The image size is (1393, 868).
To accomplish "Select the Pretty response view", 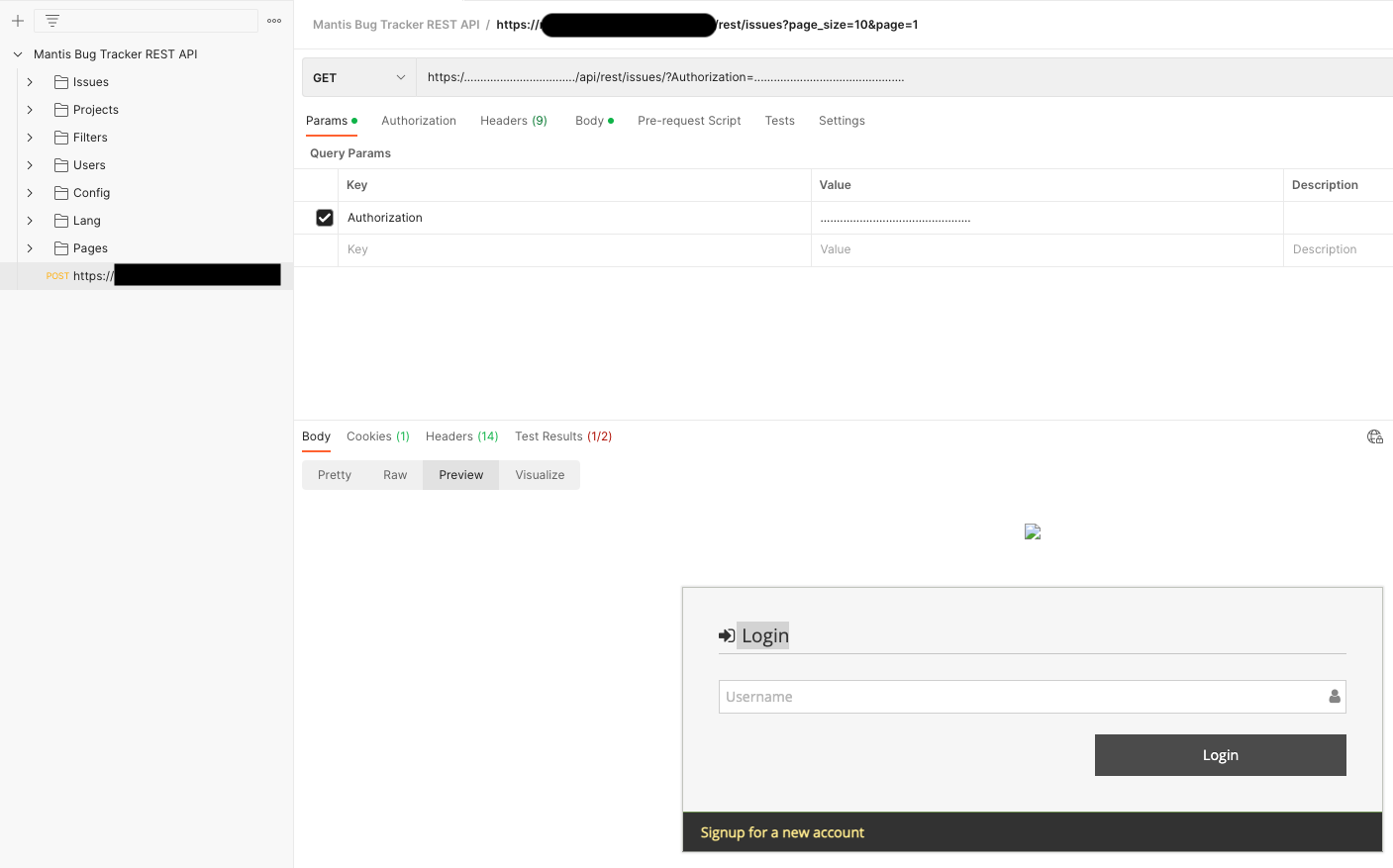I will point(335,475).
